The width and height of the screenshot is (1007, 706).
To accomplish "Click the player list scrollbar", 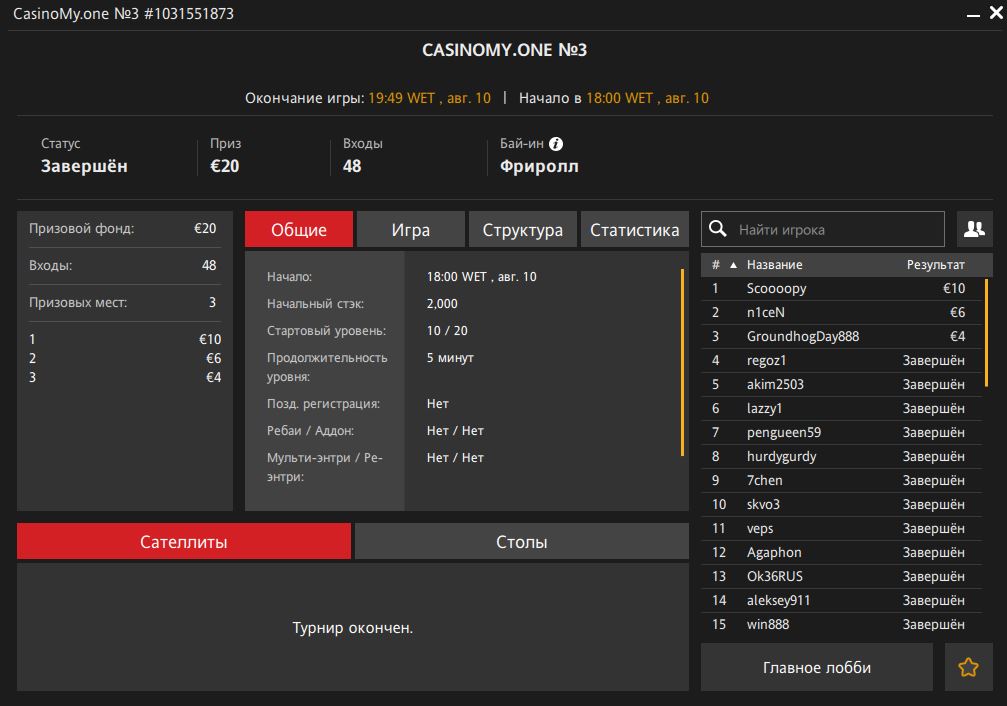I will click(986, 330).
